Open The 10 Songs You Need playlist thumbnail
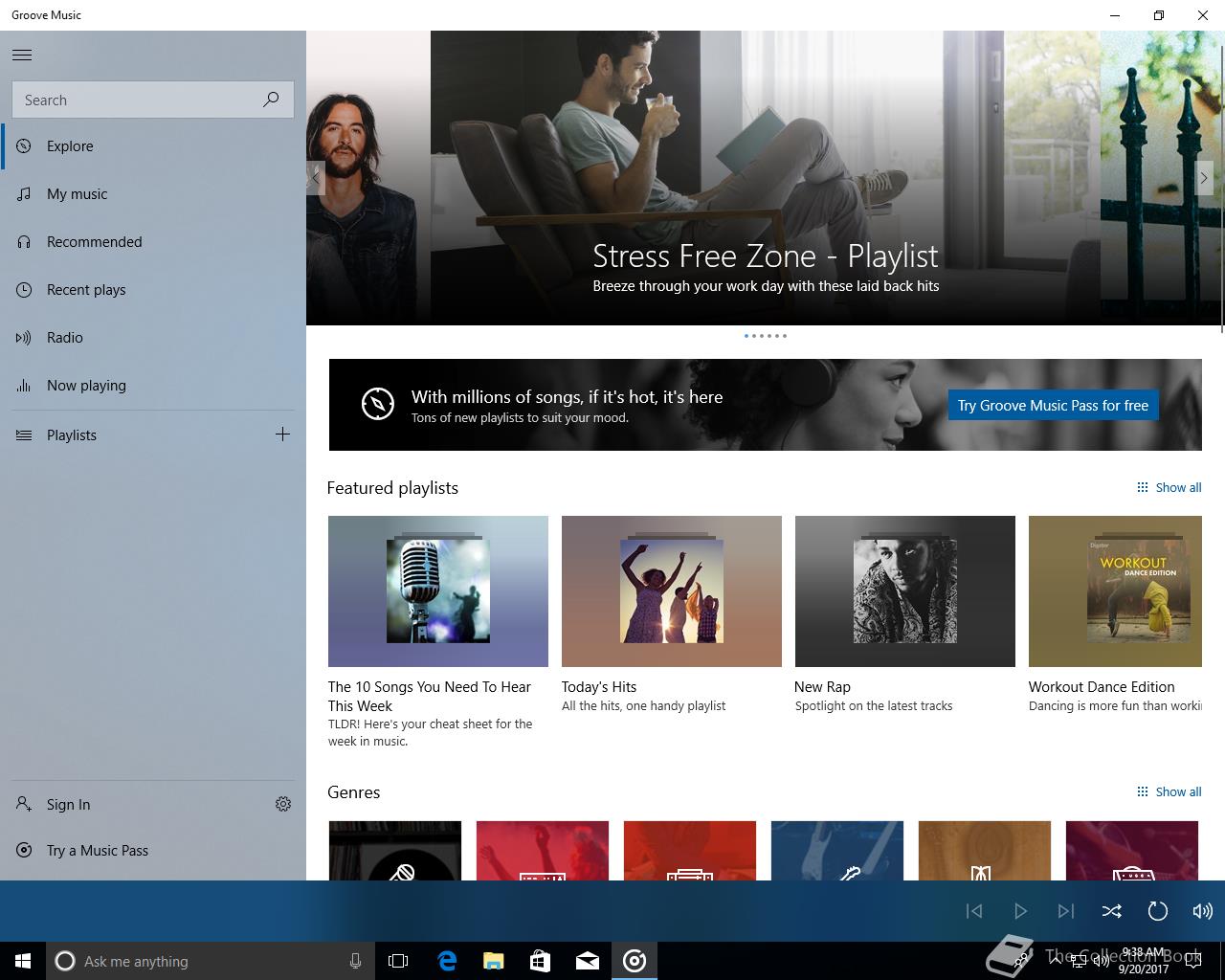The width and height of the screenshot is (1225, 980). pyautogui.click(x=438, y=591)
